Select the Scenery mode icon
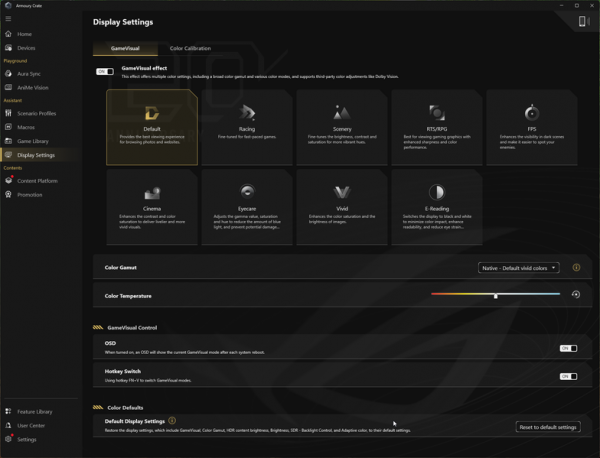Image resolution: width=600 pixels, height=458 pixels. pyautogui.click(x=342, y=112)
